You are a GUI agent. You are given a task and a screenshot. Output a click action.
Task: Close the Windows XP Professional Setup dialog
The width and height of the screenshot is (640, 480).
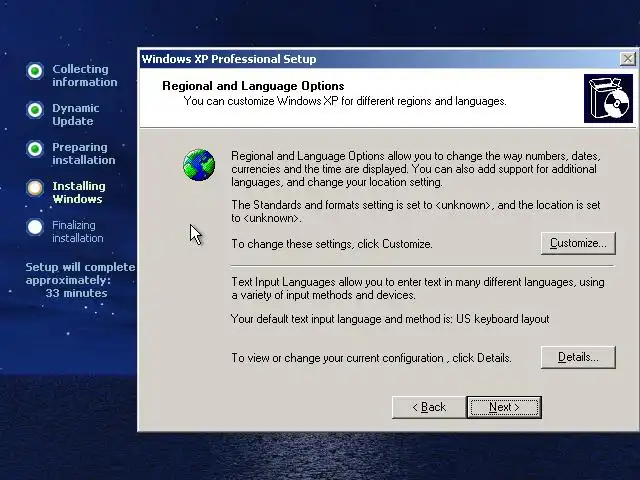coord(627,59)
